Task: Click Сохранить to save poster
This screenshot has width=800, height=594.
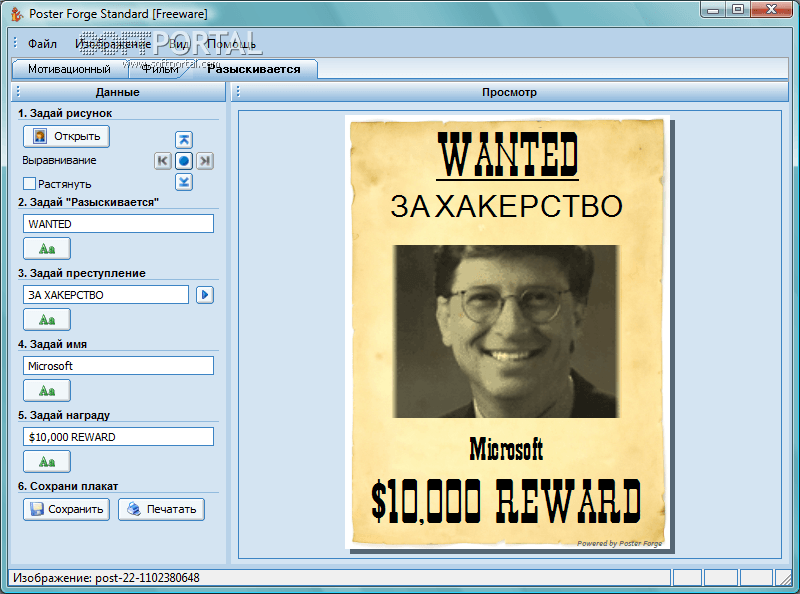Action: tap(66, 509)
